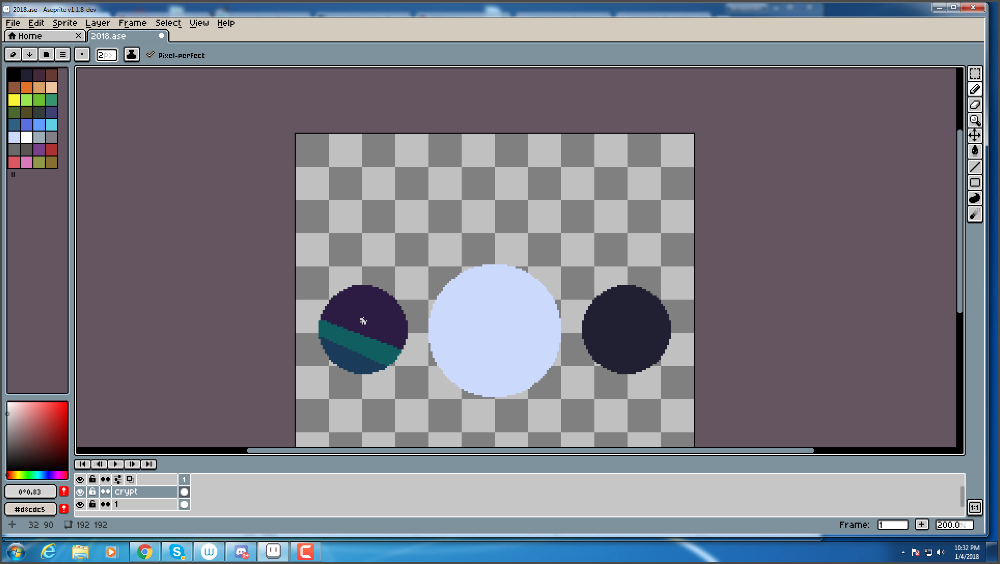
Task: Open the Sprite menu
Action: tap(64, 23)
